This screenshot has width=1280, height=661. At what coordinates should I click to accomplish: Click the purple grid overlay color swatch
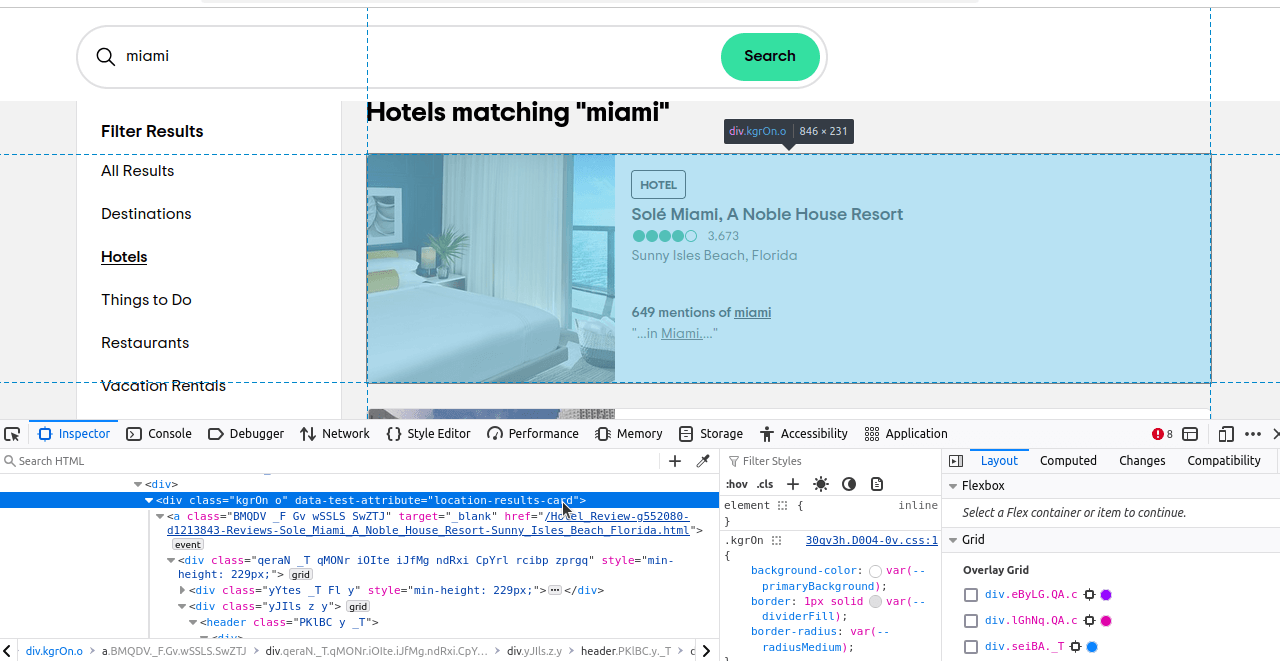coord(1106,595)
